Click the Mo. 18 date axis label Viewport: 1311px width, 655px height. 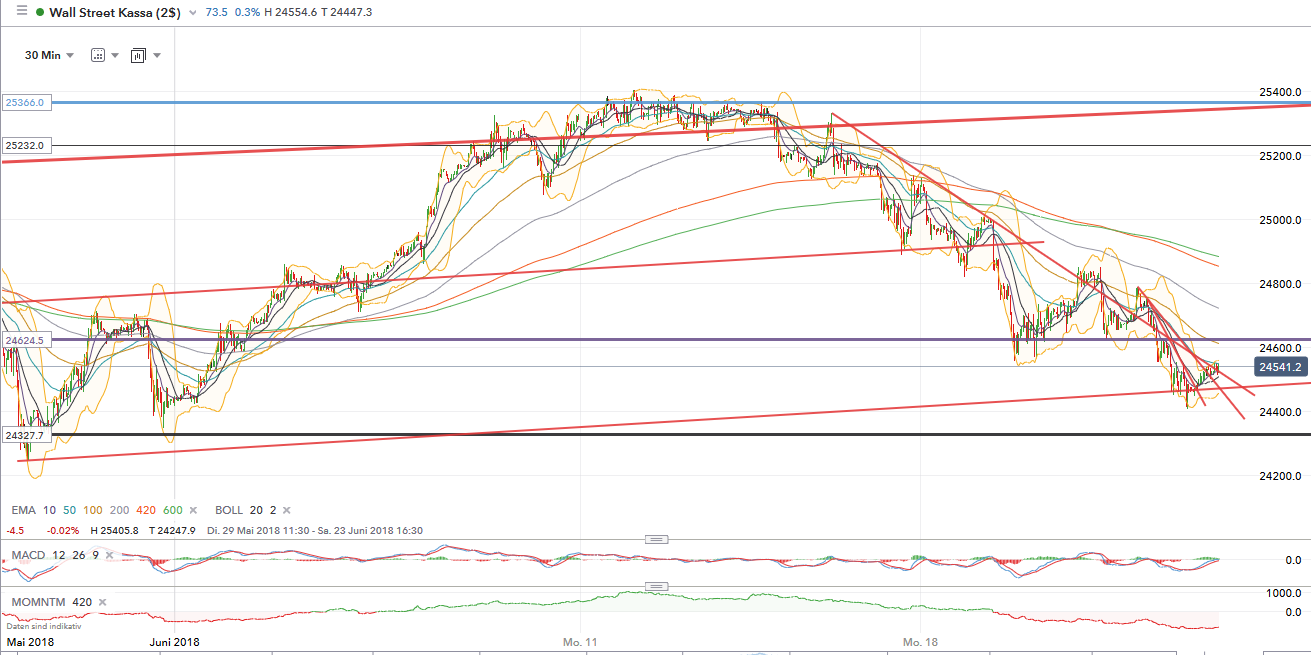[x=920, y=641]
